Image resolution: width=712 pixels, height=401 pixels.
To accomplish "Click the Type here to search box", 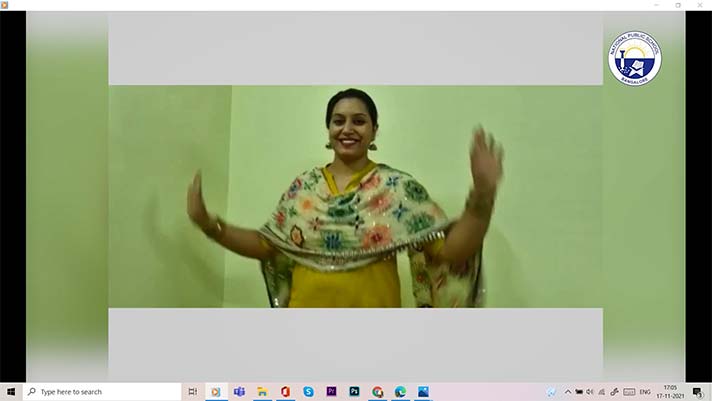I will coord(100,392).
